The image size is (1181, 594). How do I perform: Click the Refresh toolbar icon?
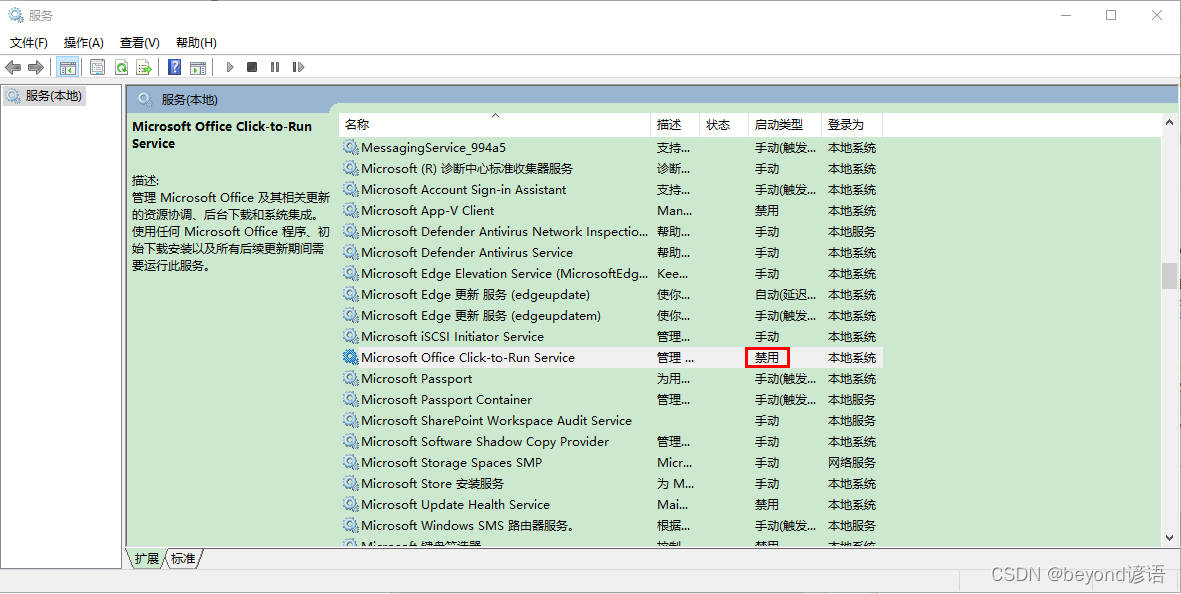click(x=121, y=68)
